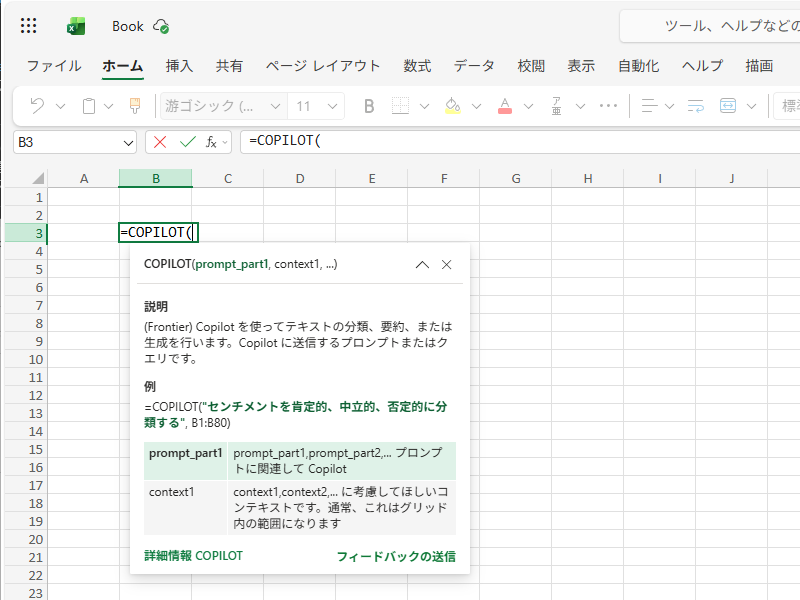Open the 数式 tab

click(417, 66)
